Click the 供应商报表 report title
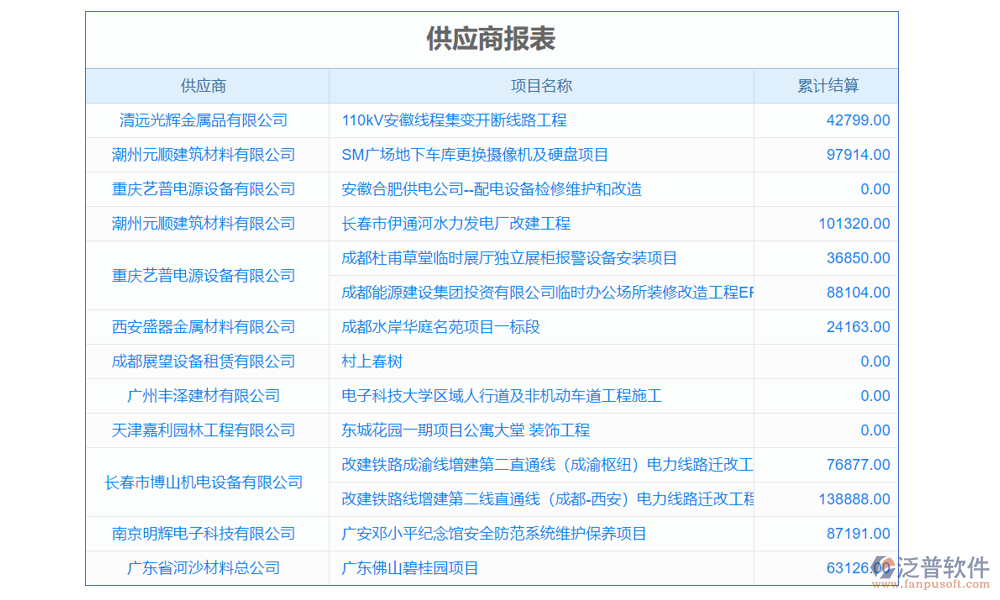The height and width of the screenshot is (600, 1000). point(491,39)
